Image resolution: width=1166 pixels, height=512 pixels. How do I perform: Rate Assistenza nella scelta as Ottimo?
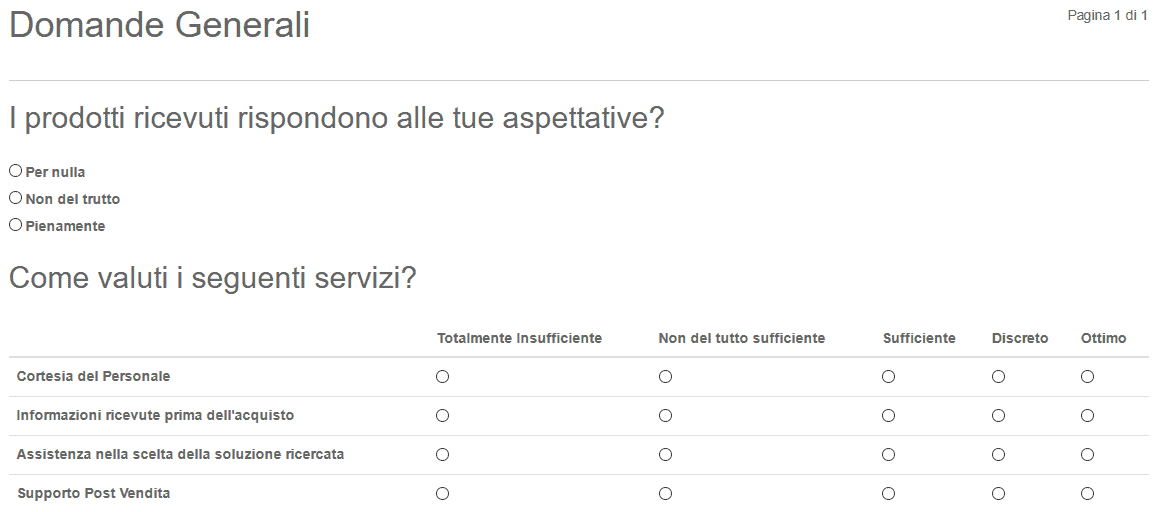click(1087, 454)
